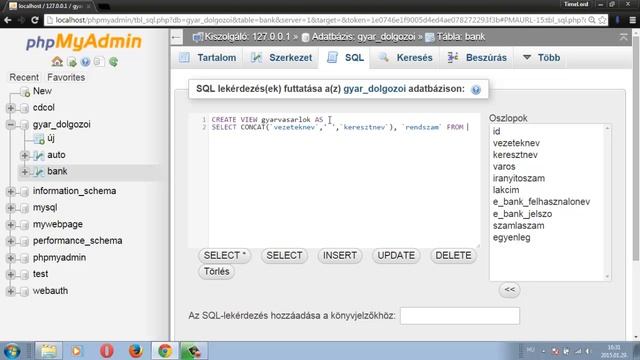Launch Opera from the taskbar

[x=107, y=351]
